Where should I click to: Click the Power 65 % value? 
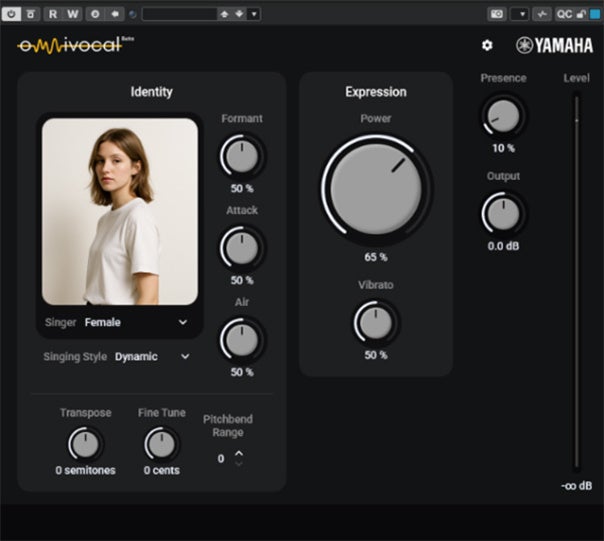pos(376,257)
